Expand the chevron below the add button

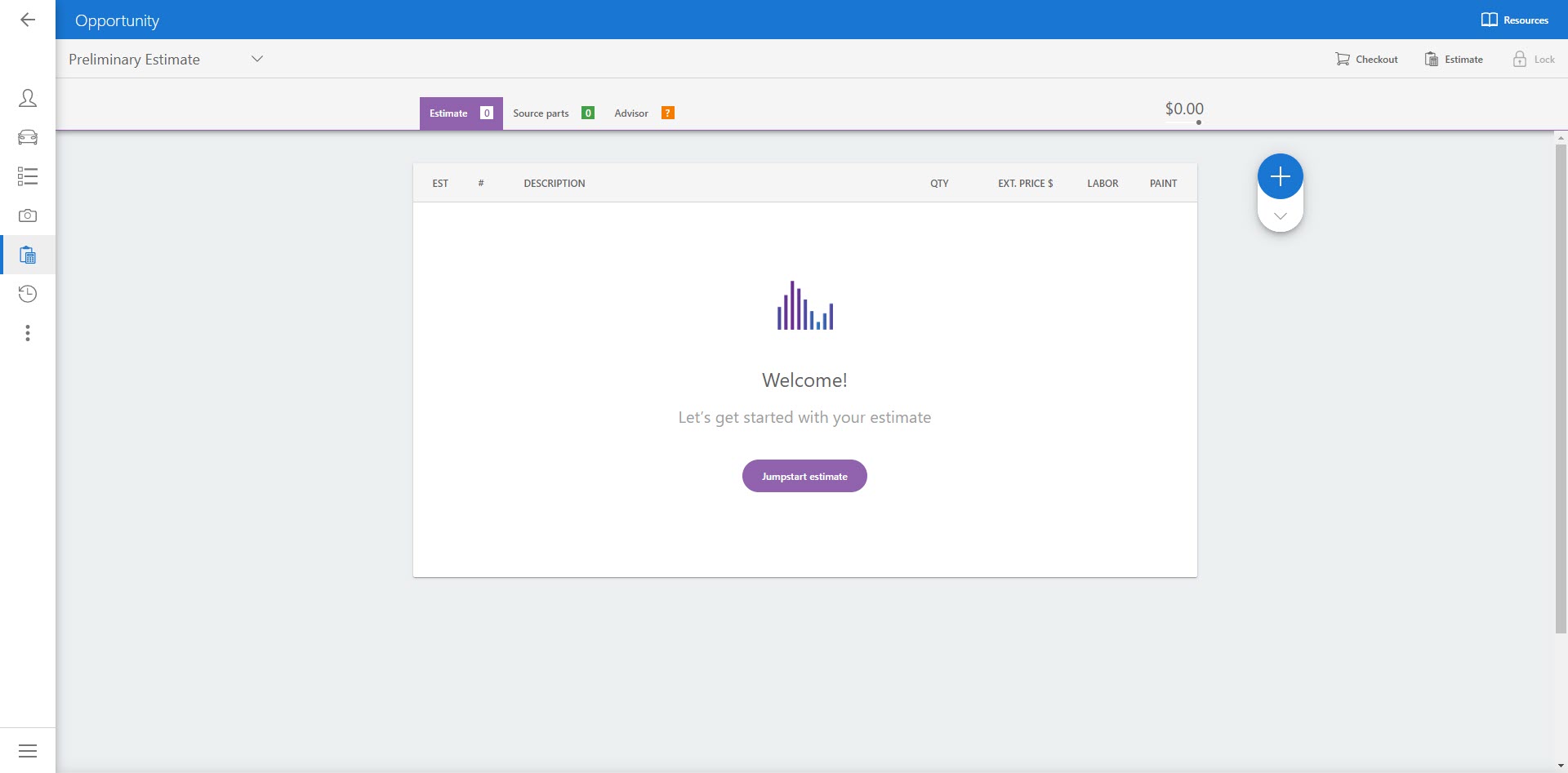point(1280,216)
